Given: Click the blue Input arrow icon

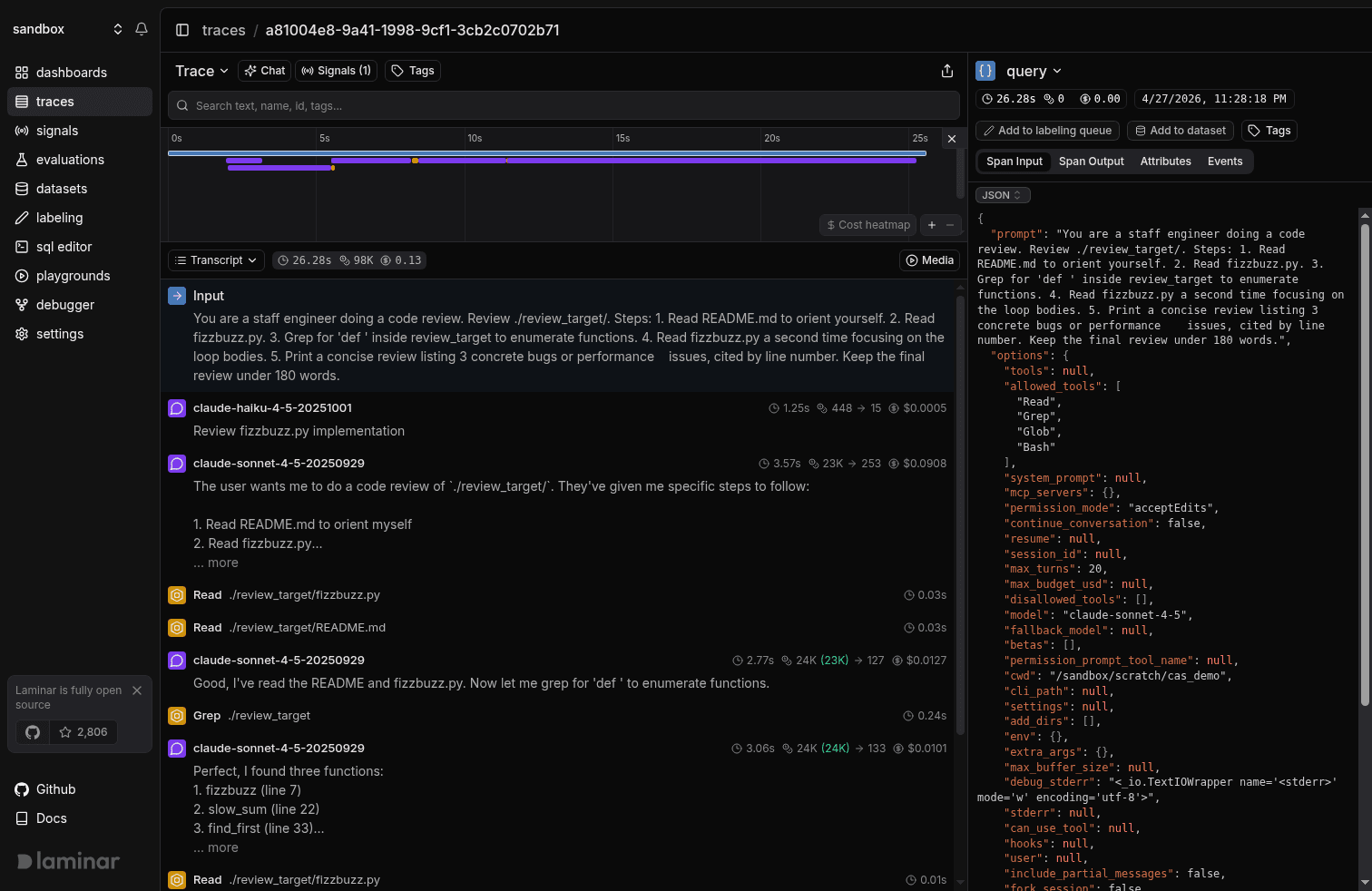Looking at the screenshot, I should (177, 296).
